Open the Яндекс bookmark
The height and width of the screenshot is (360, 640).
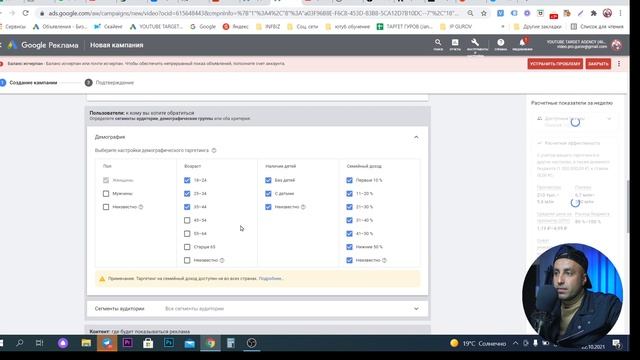(x=236, y=27)
